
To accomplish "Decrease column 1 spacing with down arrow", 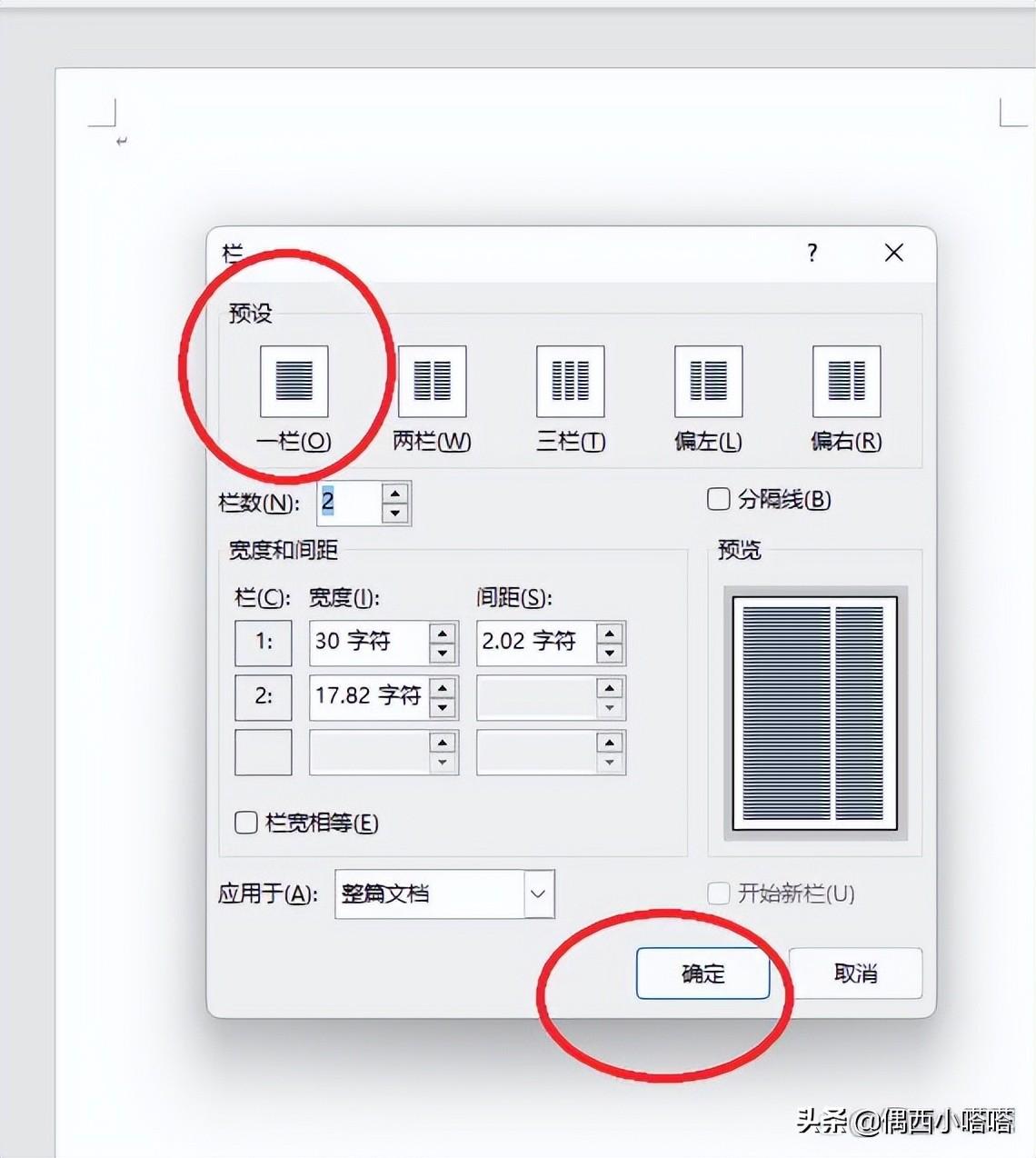I will click(x=610, y=653).
